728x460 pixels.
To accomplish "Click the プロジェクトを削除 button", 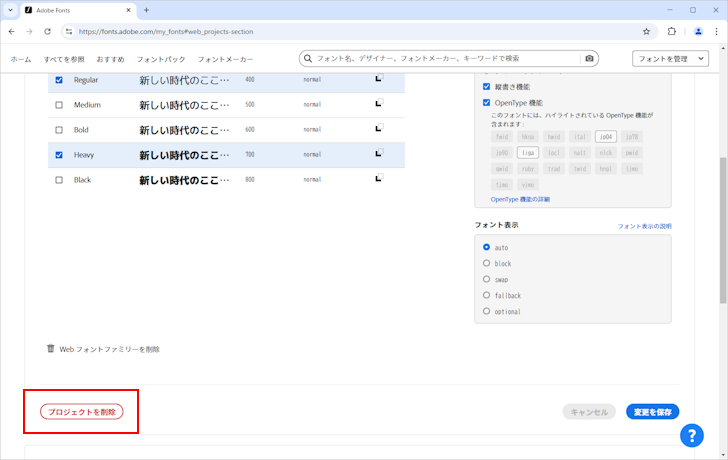I will click(81, 412).
